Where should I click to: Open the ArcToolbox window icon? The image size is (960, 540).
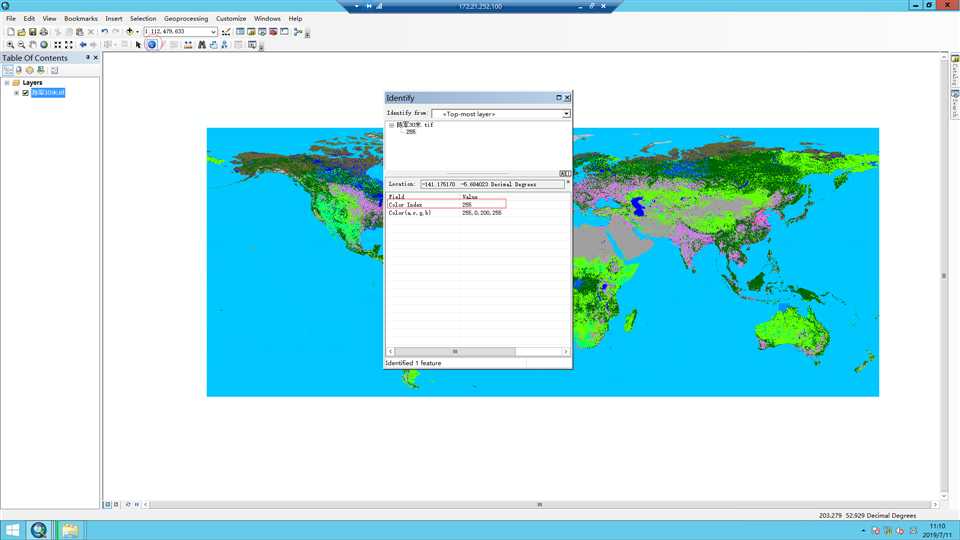click(x=273, y=32)
